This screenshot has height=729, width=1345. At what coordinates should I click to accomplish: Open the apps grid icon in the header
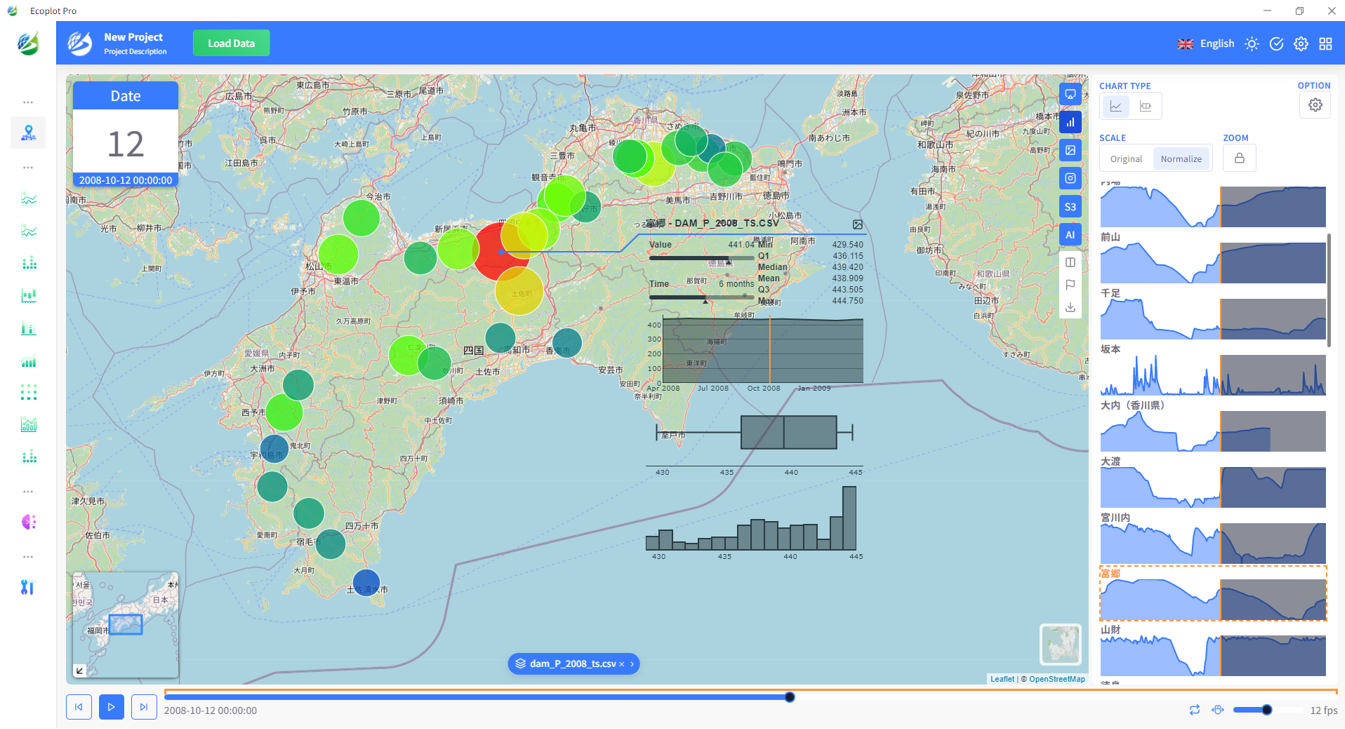click(1326, 44)
